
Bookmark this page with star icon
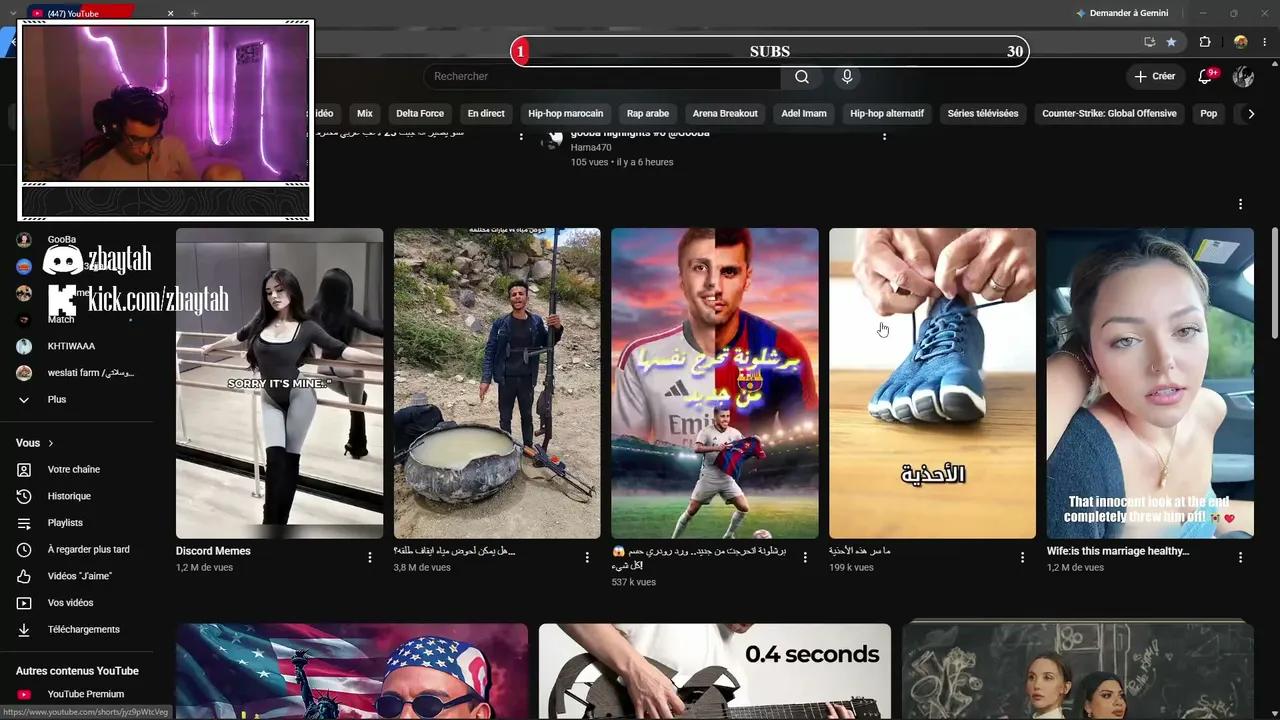tap(1171, 42)
